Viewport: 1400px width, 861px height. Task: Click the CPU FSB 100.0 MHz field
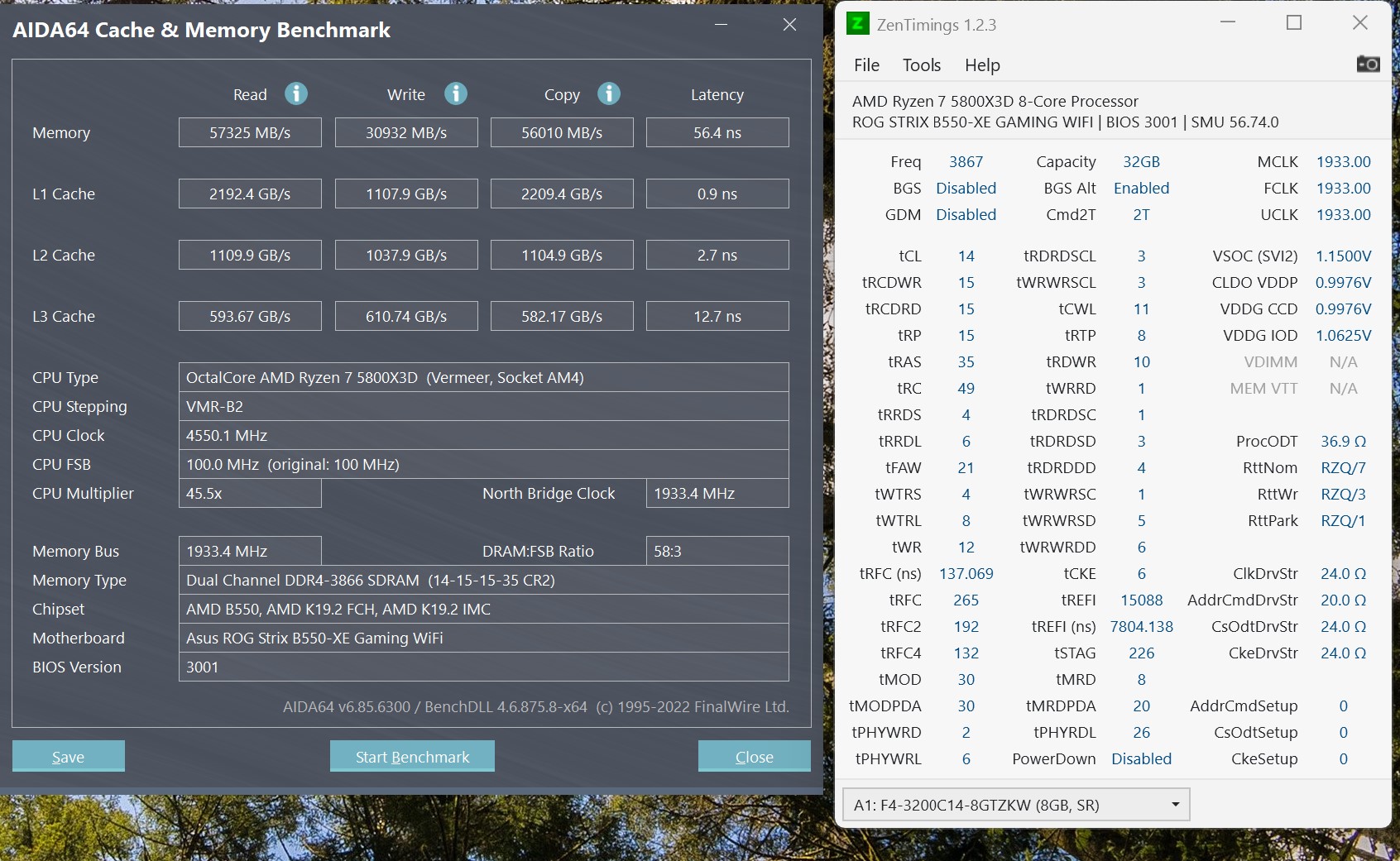(x=484, y=464)
